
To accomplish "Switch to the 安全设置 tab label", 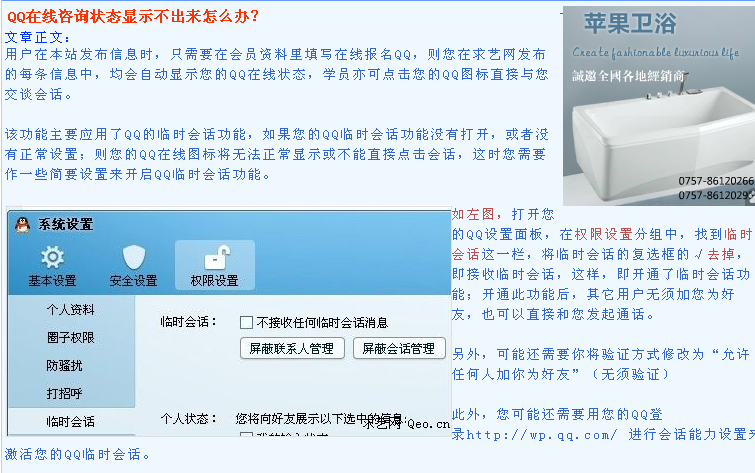I will click(134, 281).
